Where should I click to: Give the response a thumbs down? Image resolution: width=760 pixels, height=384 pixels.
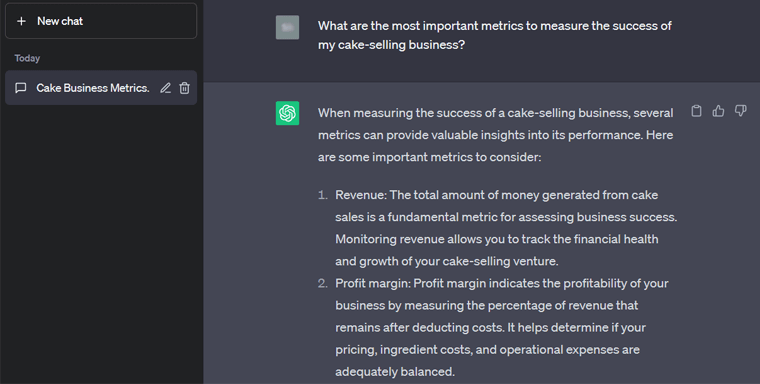(741, 111)
